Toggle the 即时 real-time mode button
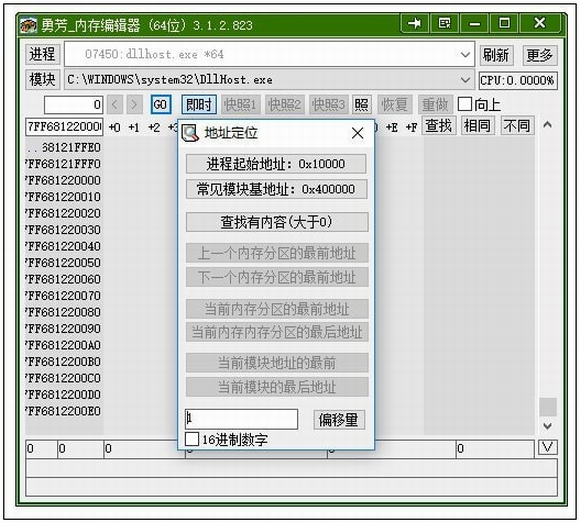580x523 pixels. 199,105
